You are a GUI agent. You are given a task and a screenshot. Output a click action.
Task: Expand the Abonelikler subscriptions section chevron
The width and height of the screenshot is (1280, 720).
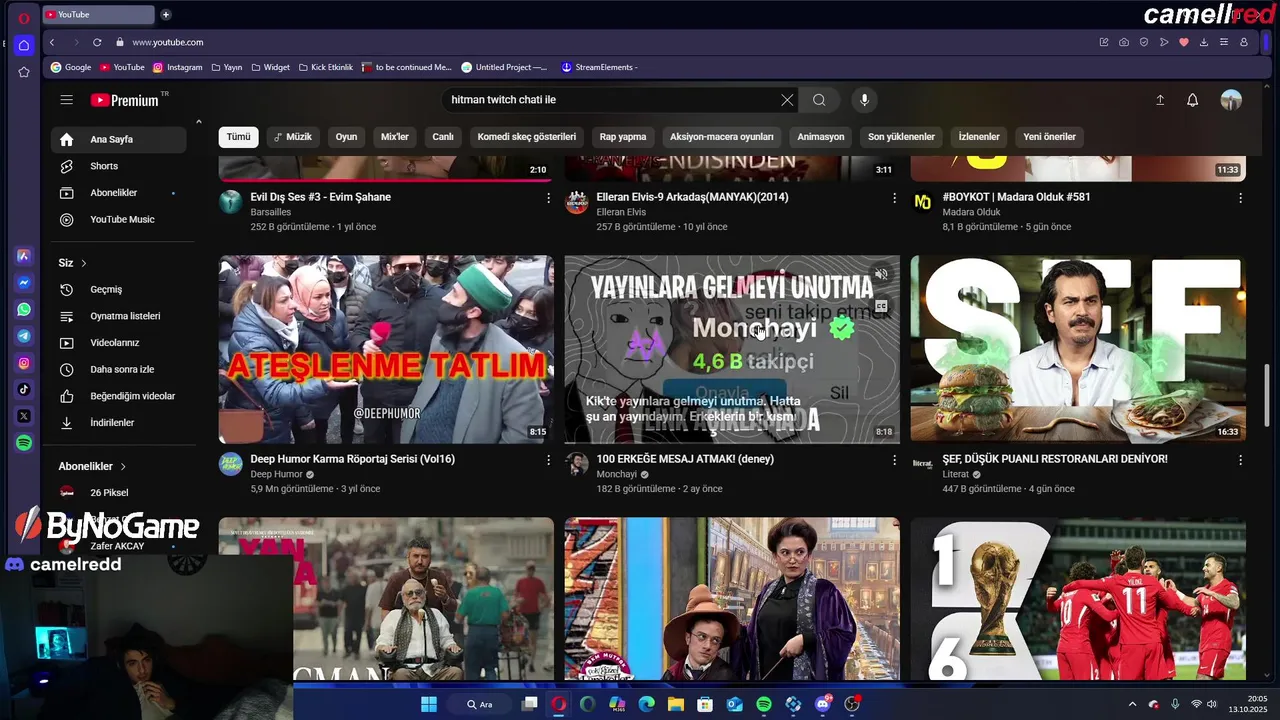pyautogui.click(x=124, y=467)
